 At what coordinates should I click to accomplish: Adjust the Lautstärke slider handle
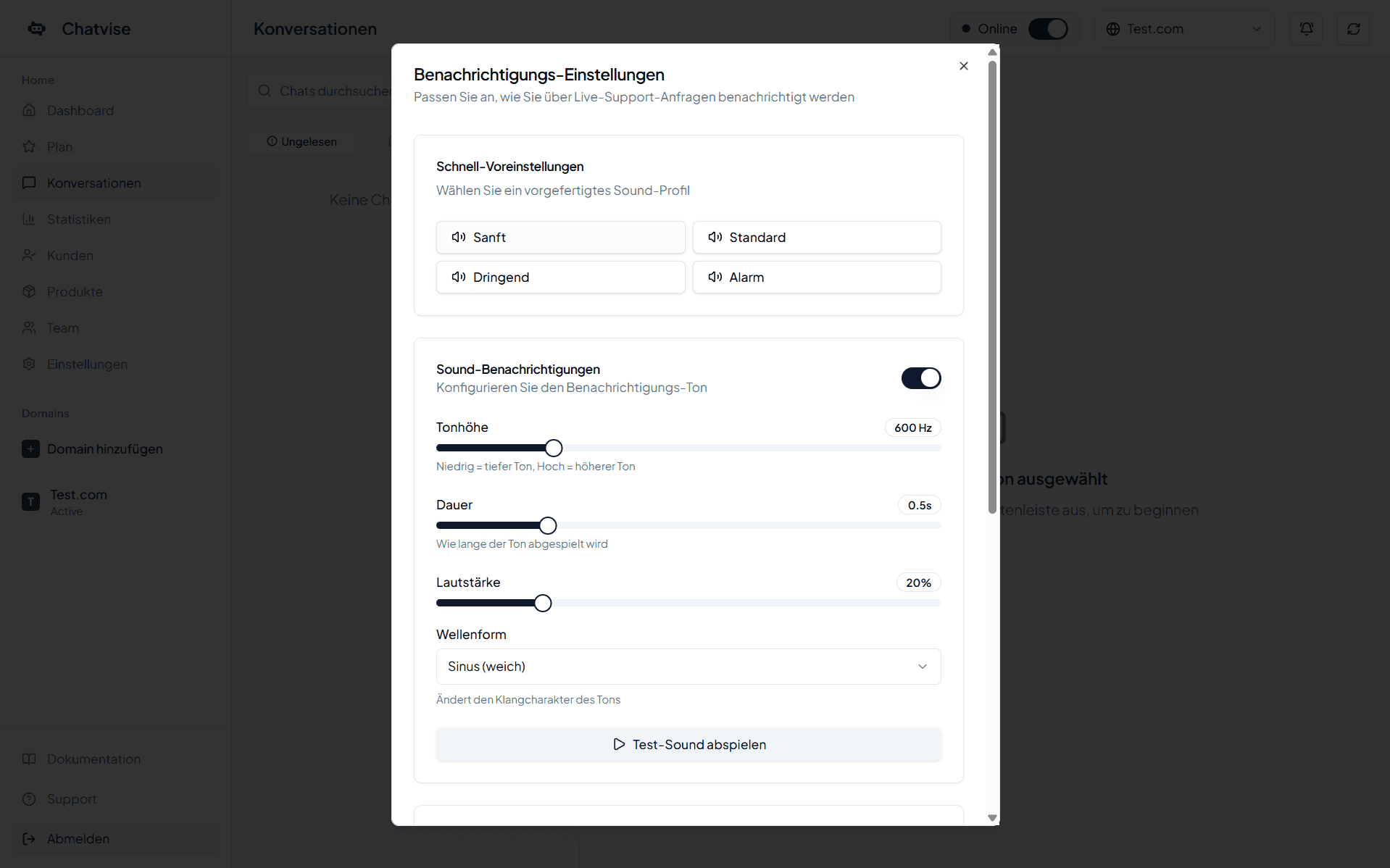(541, 603)
